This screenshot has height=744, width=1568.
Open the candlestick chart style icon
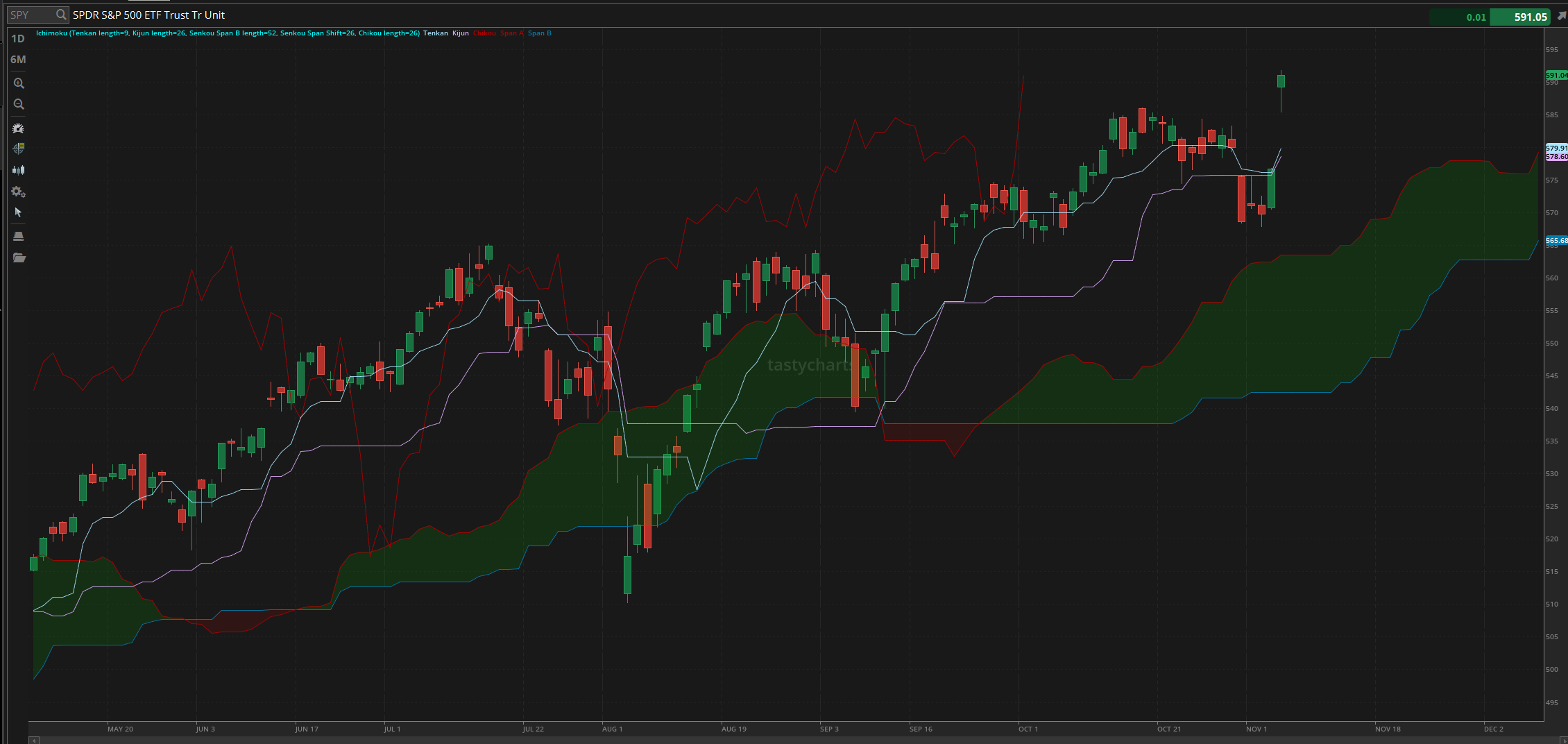pyautogui.click(x=19, y=169)
